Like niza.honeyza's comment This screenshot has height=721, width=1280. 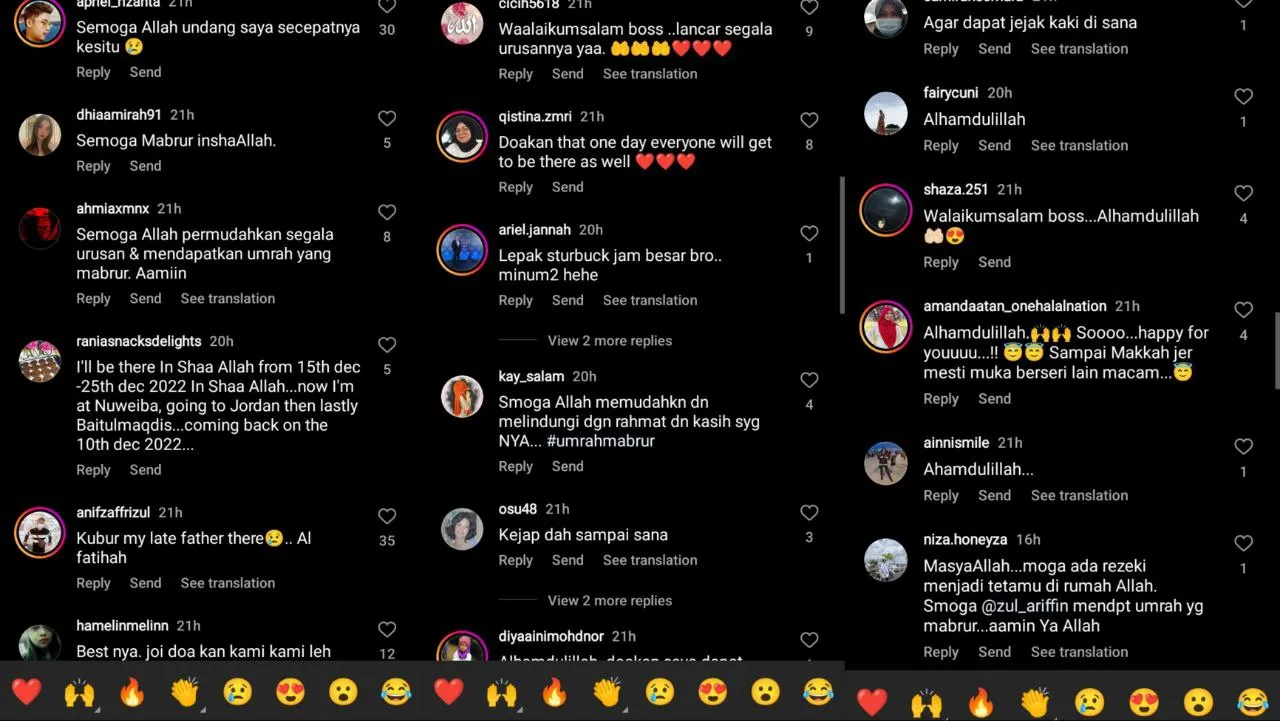point(1243,544)
